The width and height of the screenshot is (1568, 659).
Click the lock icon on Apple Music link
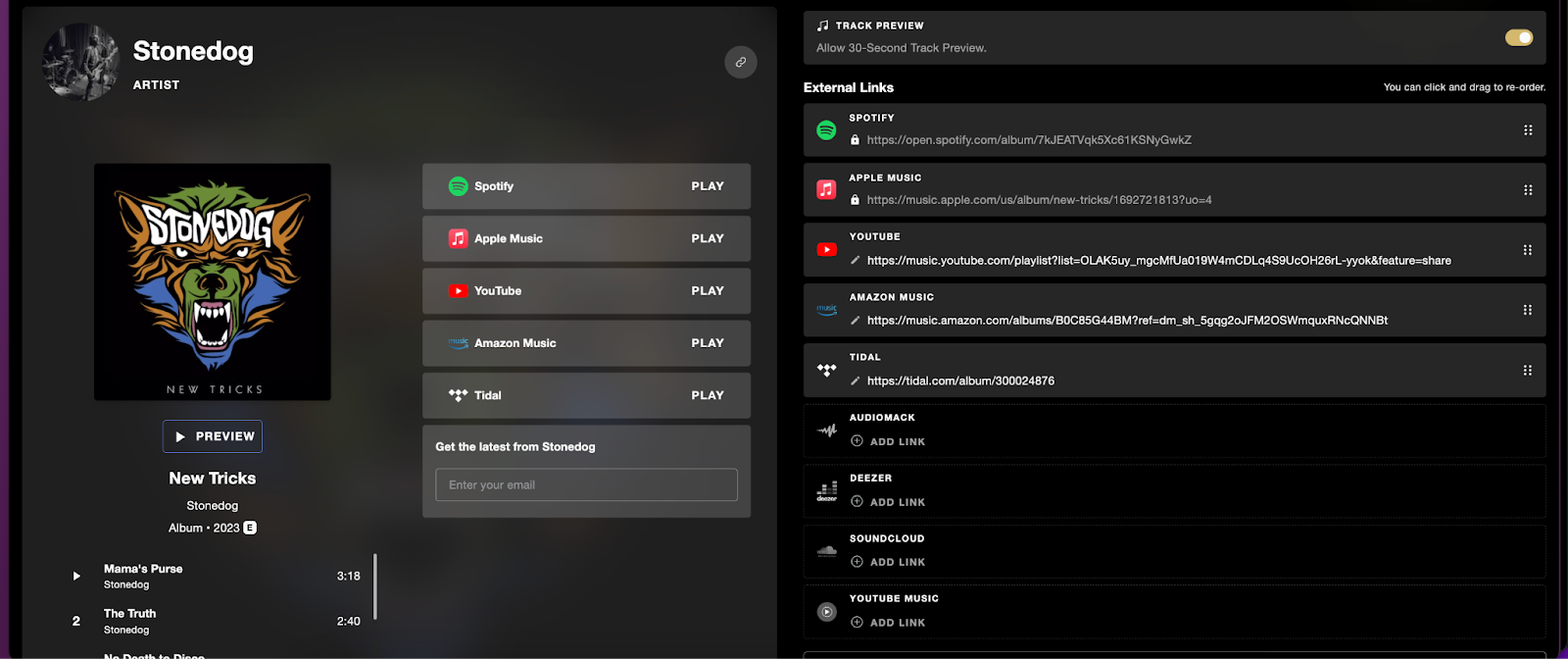point(855,200)
